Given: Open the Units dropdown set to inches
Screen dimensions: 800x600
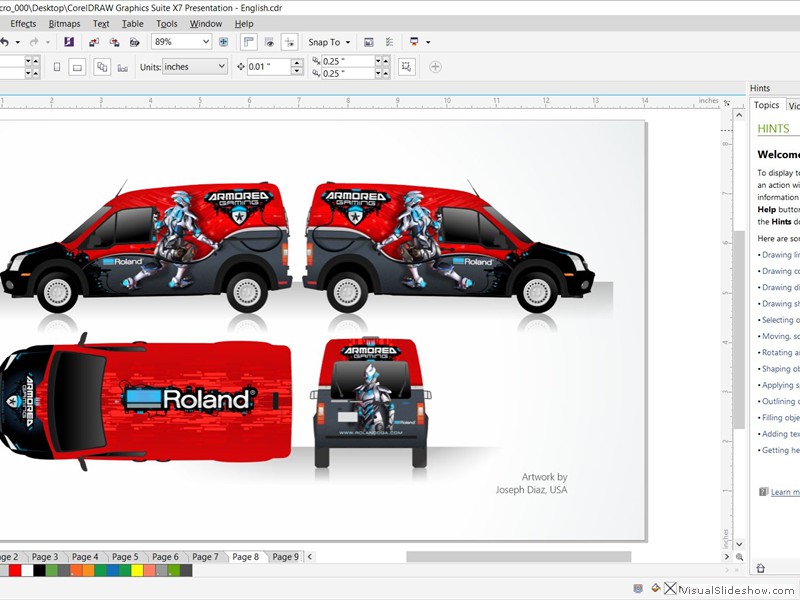Looking at the screenshot, I should [x=194, y=67].
